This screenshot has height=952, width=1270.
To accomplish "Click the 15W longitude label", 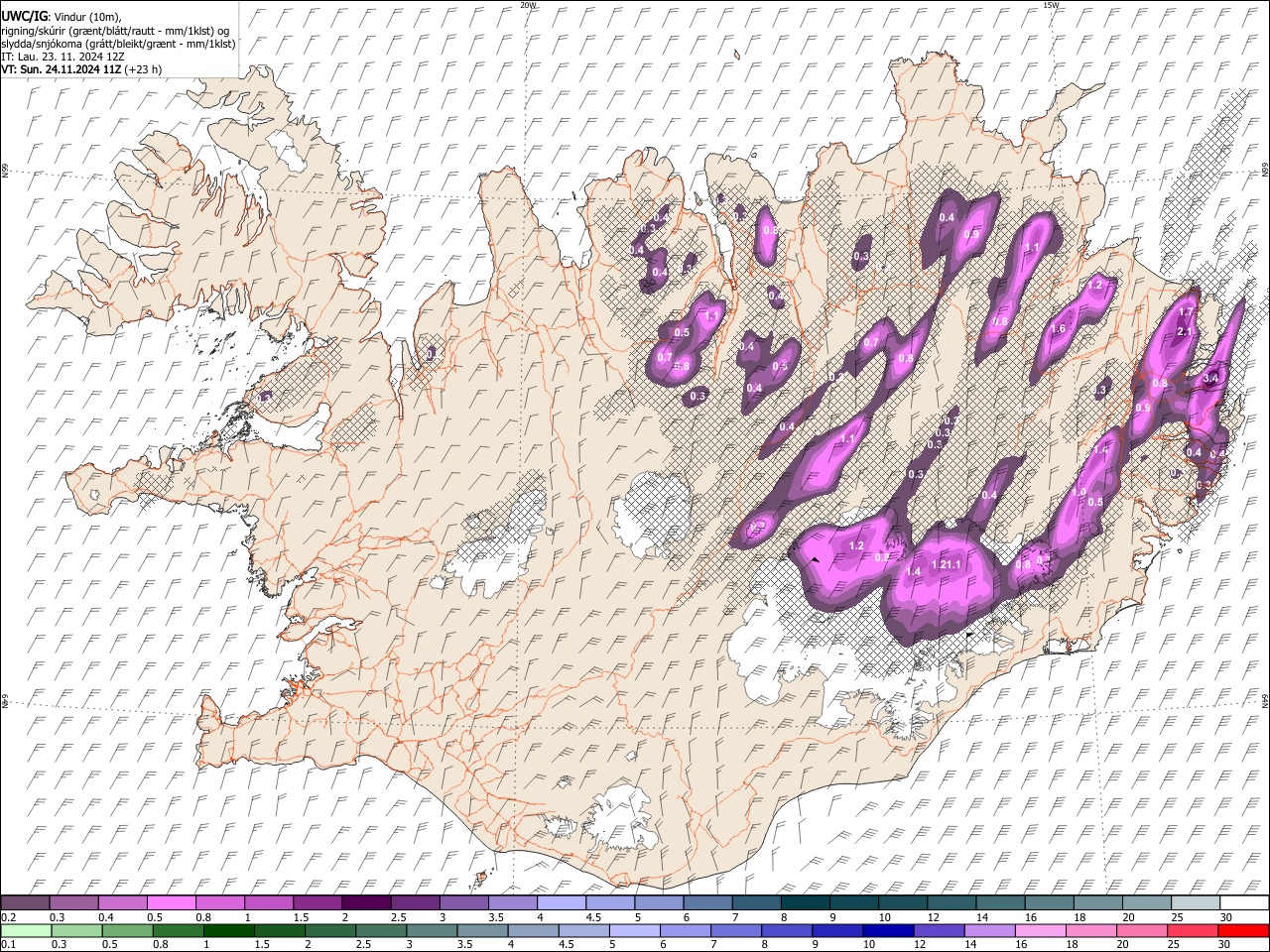I will 1051,5.
